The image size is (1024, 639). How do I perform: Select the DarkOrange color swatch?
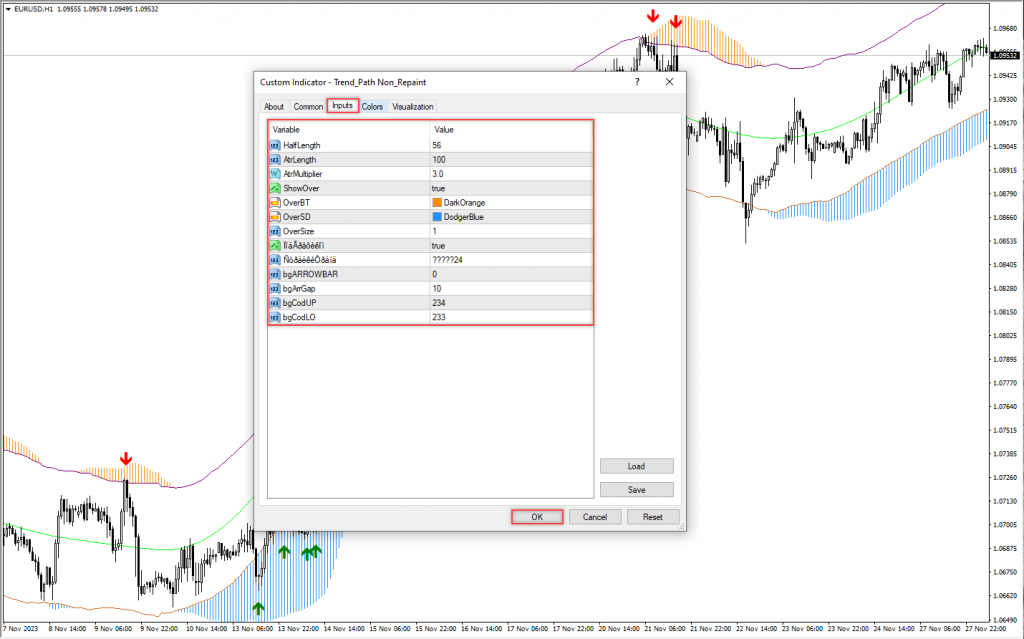[x=437, y=203]
